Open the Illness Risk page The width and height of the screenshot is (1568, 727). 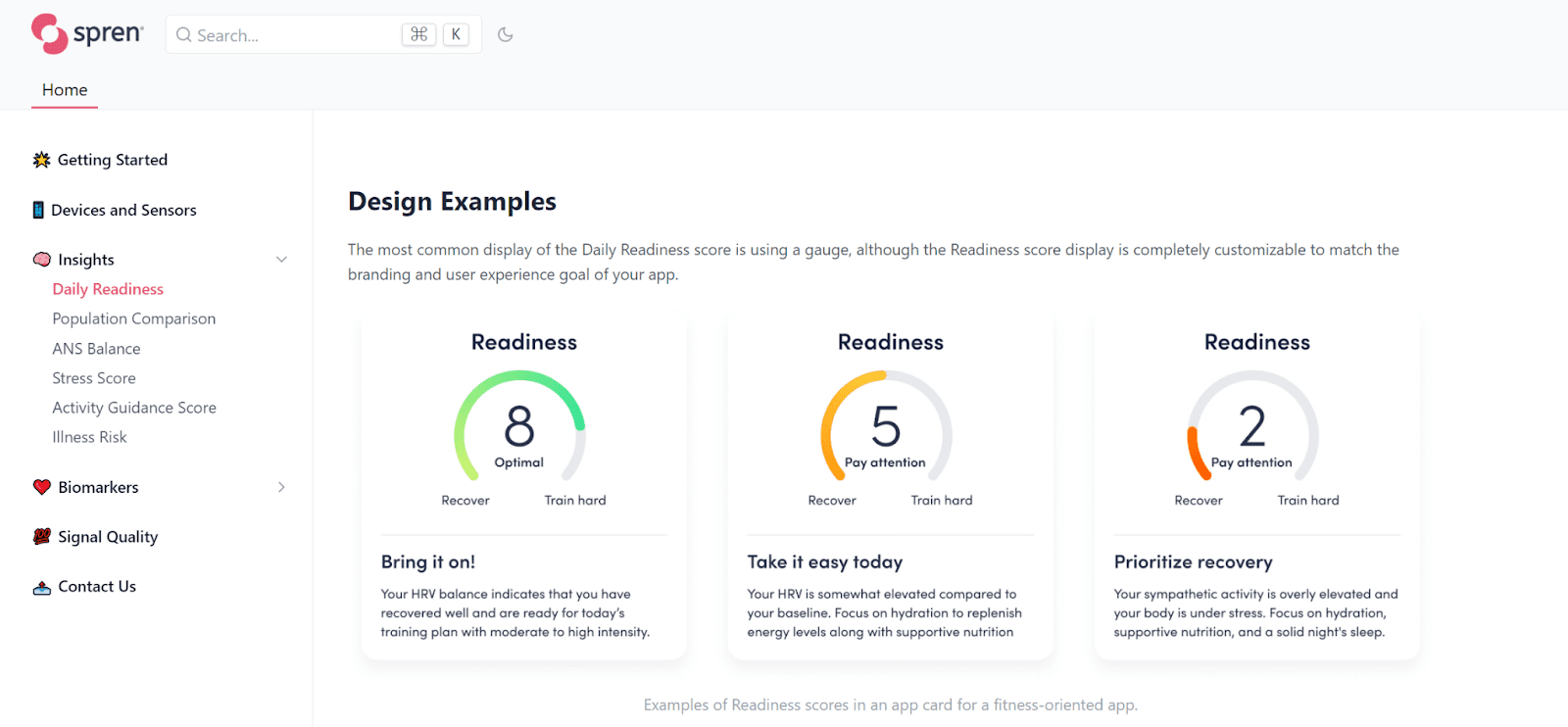pyautogui.click(x=89, y=436)
